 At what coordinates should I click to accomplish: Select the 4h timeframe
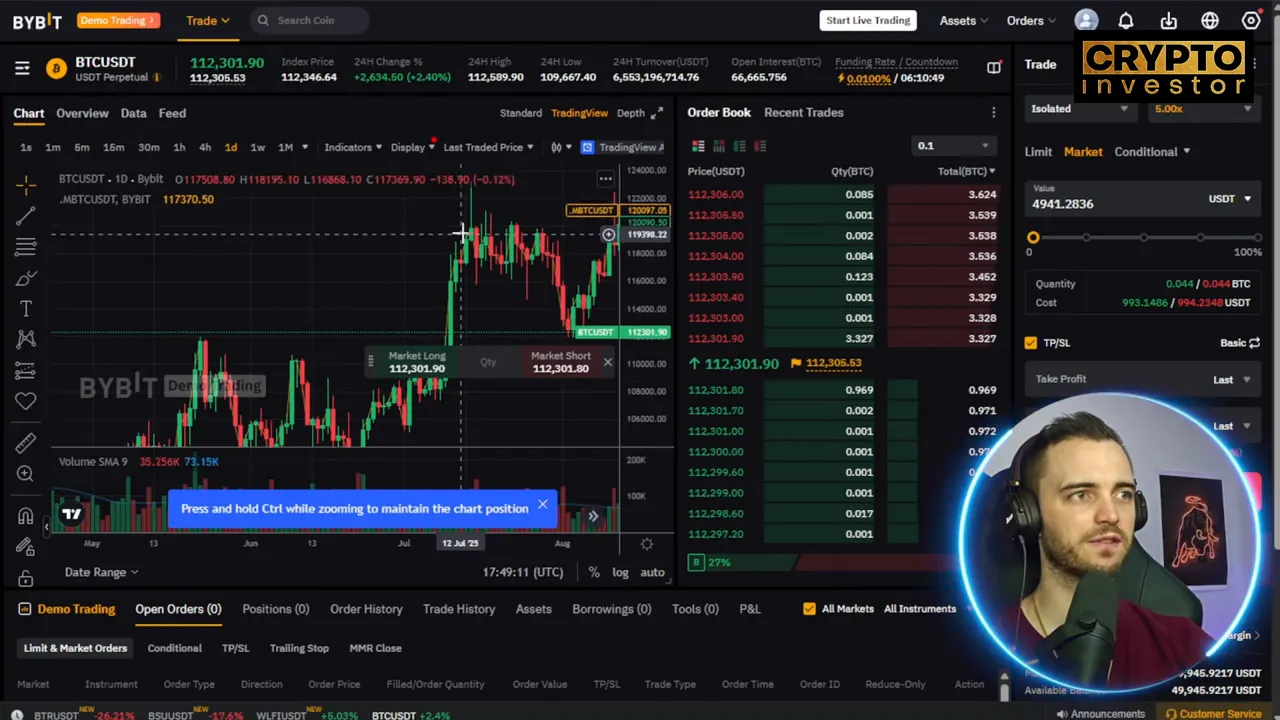205,147
